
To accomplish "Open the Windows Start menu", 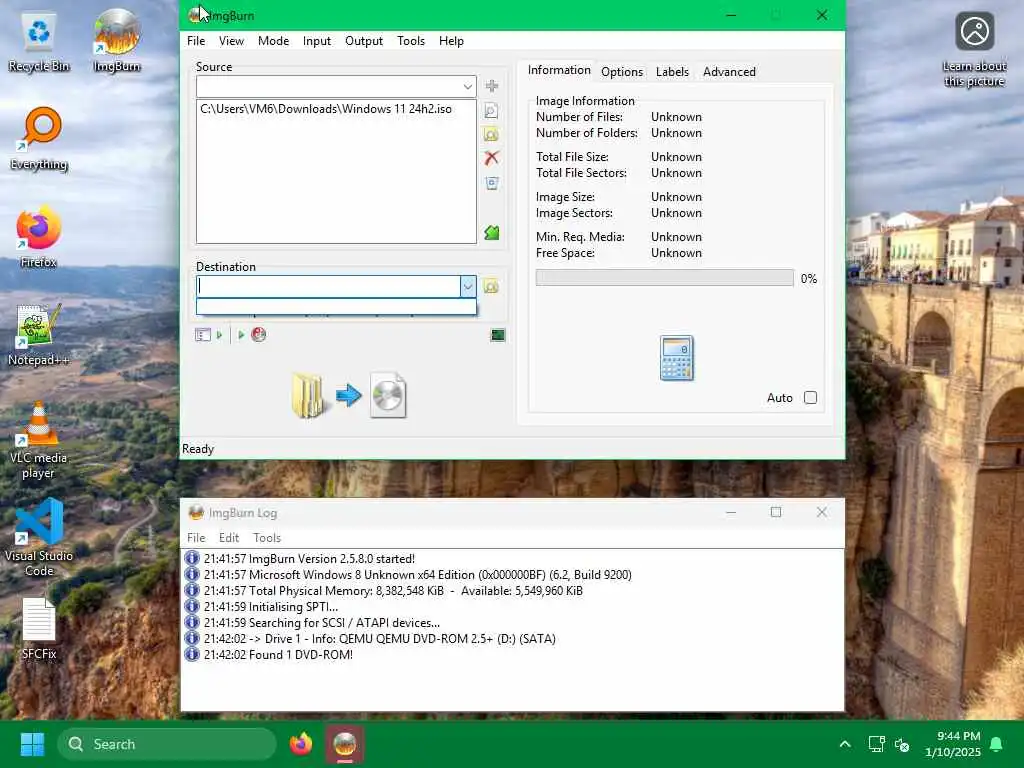I will [x=32, y=744].
